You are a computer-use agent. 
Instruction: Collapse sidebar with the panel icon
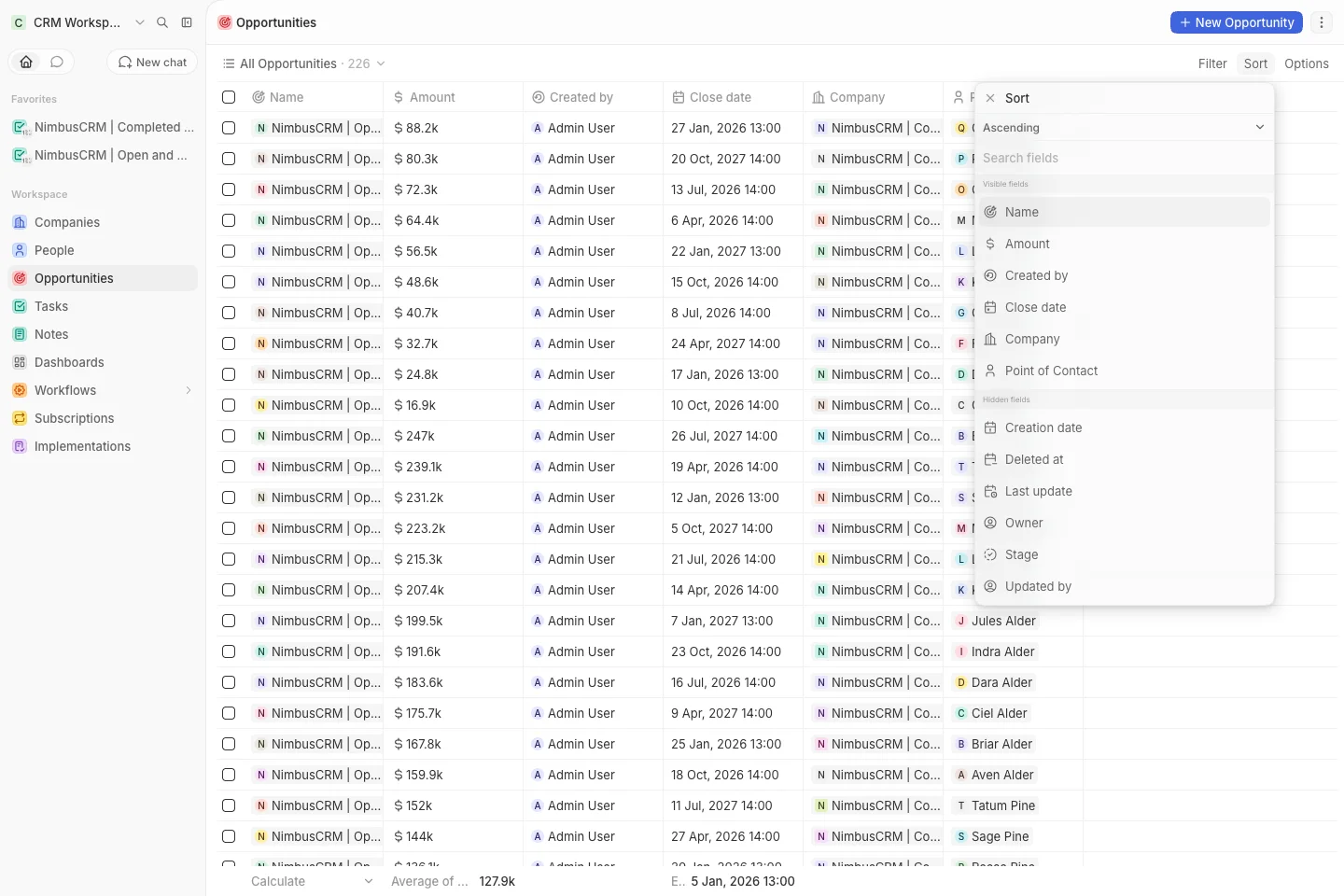coord(187,22)
